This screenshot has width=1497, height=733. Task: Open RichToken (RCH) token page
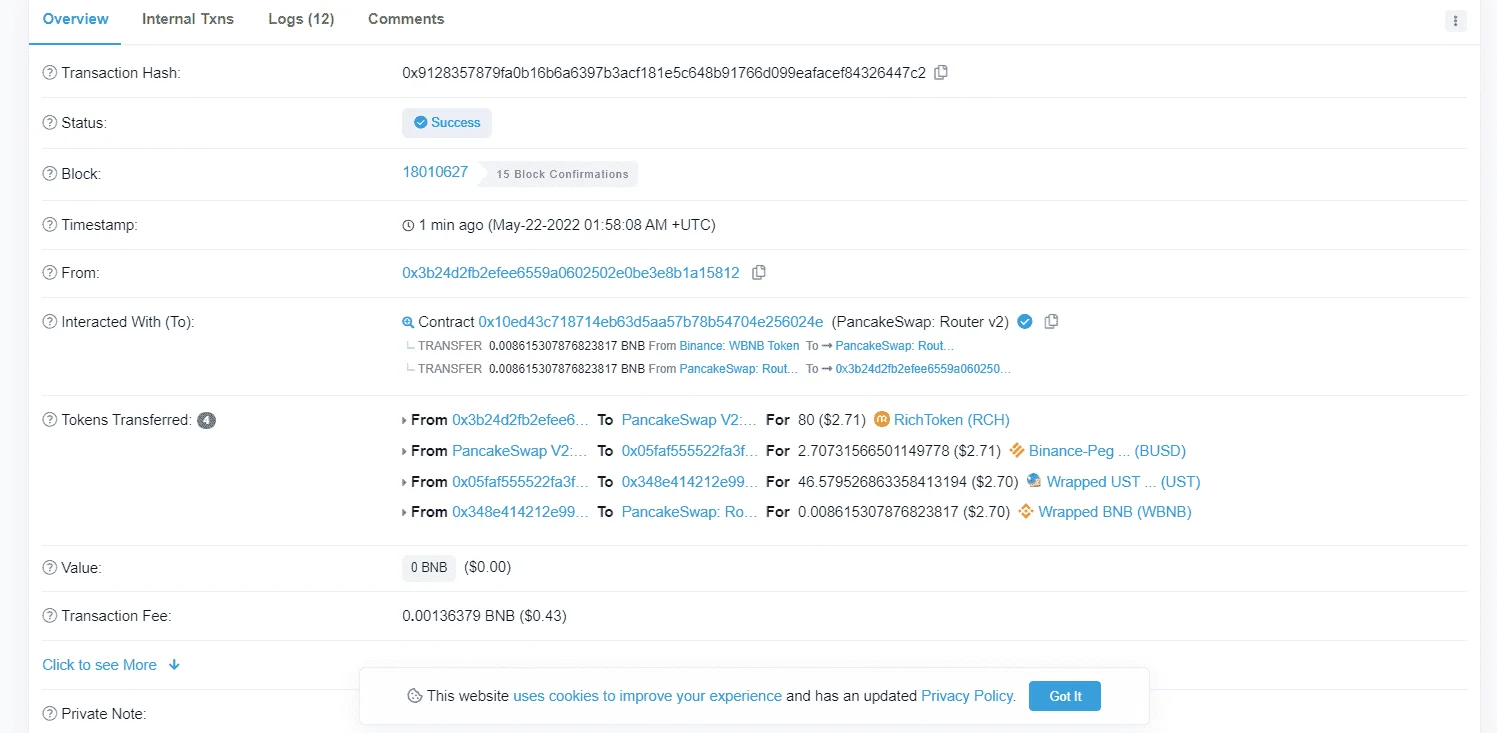click(952, 420)
